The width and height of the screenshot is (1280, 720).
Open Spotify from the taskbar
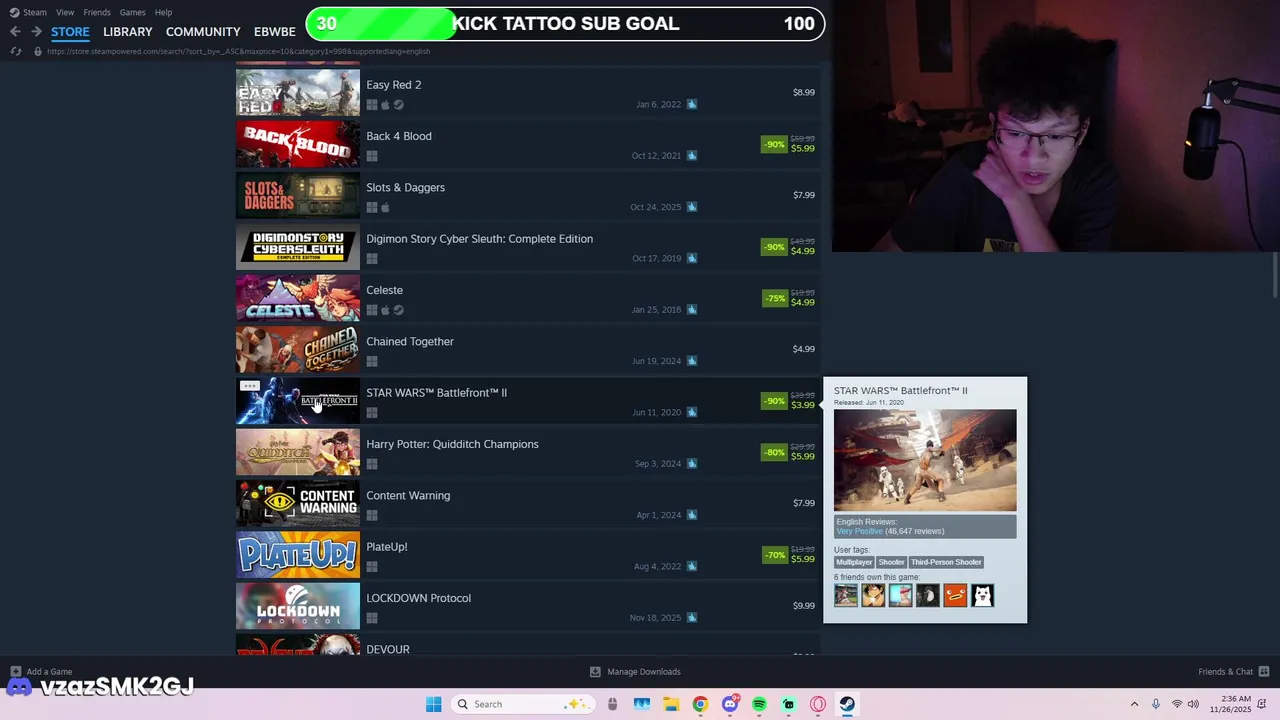pyautogui.click(x=759, y=704)
